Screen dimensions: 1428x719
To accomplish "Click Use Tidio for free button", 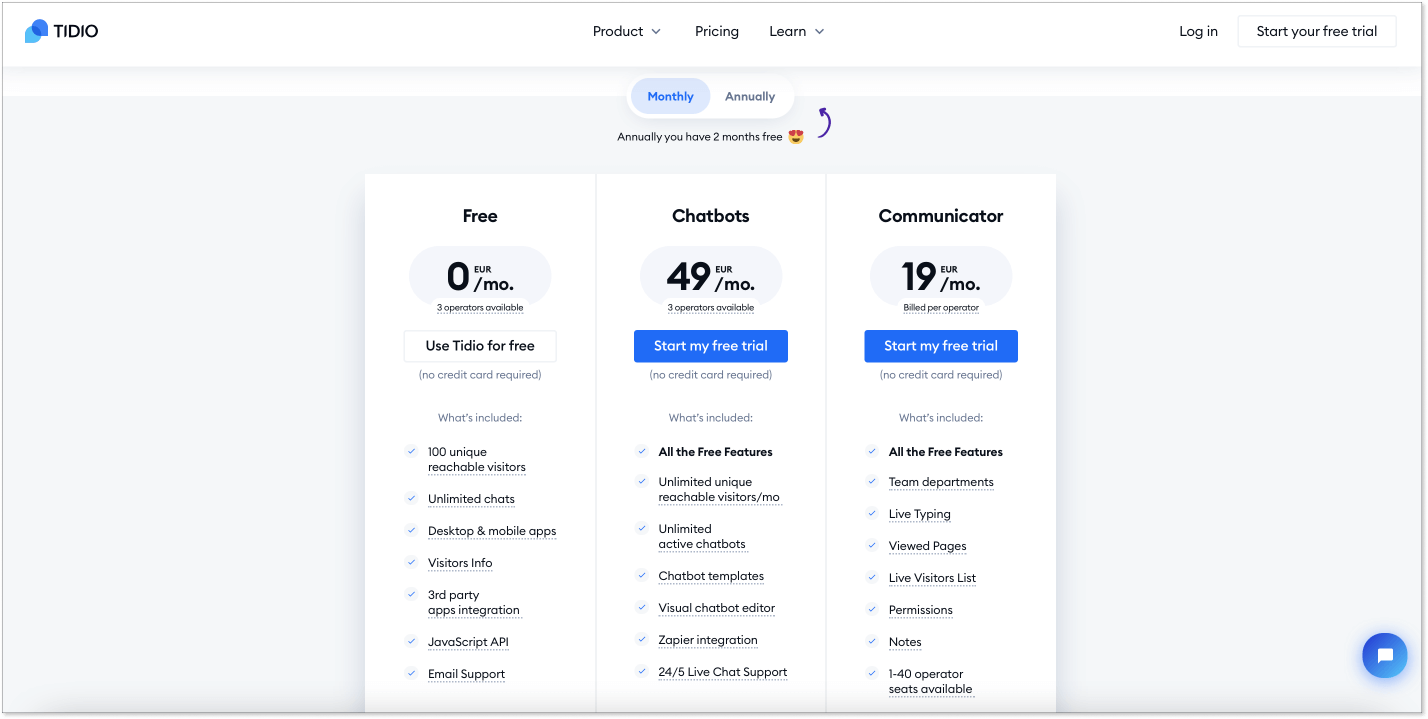I will tap(480, 346).
